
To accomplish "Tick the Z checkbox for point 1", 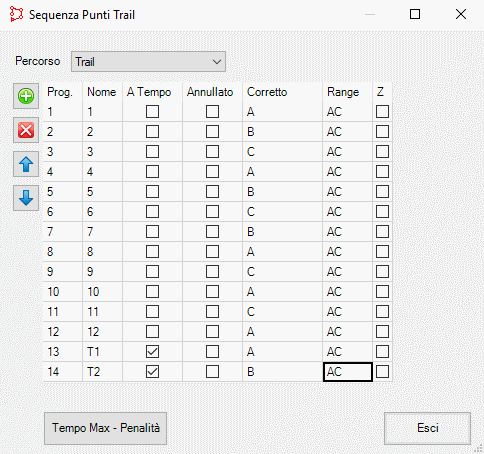I will 382,112.
